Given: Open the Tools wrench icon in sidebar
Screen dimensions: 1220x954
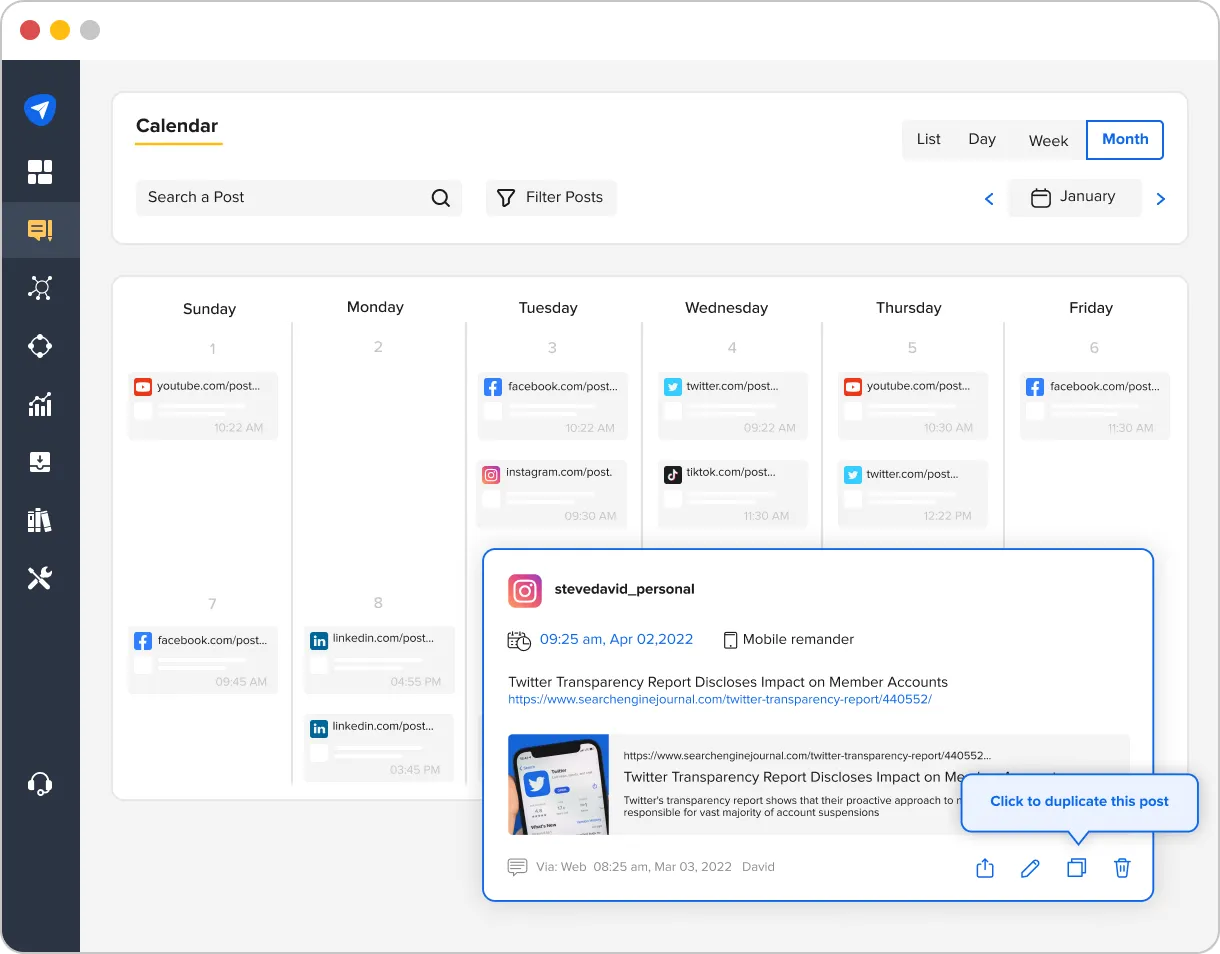Looking at the screenshot, I should pos(41,578).
